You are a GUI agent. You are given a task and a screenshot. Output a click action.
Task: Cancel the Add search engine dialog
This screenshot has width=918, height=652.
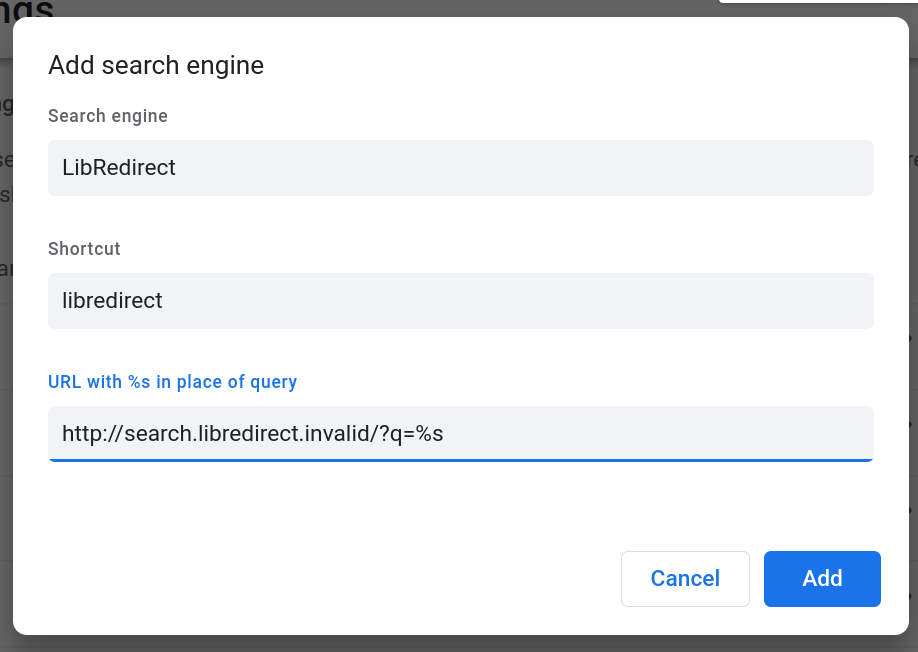[685, 578]
